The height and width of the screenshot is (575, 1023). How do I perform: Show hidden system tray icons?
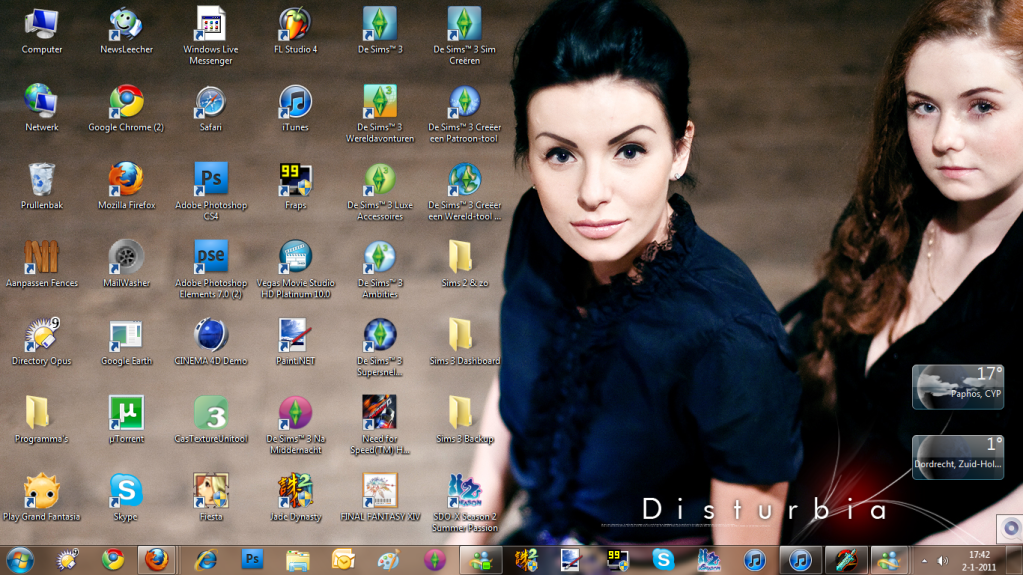[x=924, y=561]
